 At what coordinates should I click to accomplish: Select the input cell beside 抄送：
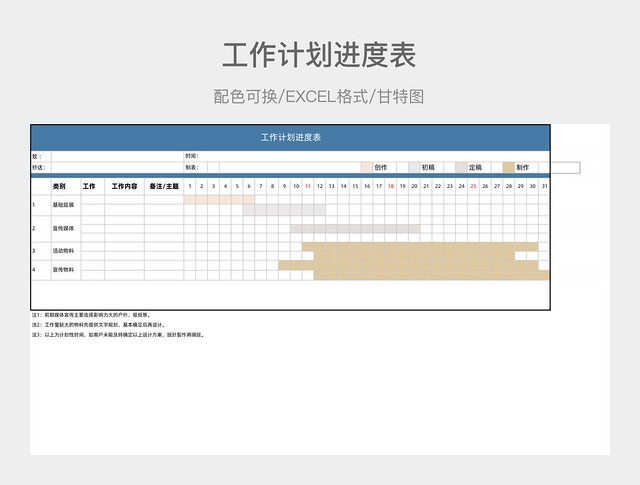tap(117, 167)
